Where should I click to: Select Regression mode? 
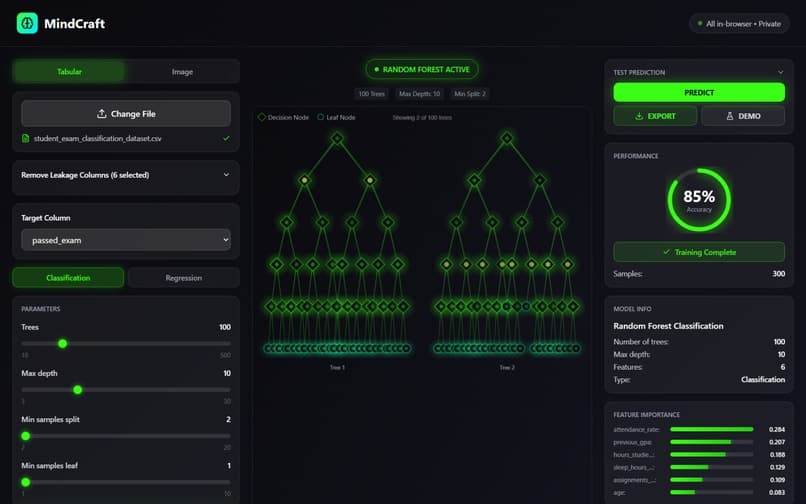click(184, 278)
